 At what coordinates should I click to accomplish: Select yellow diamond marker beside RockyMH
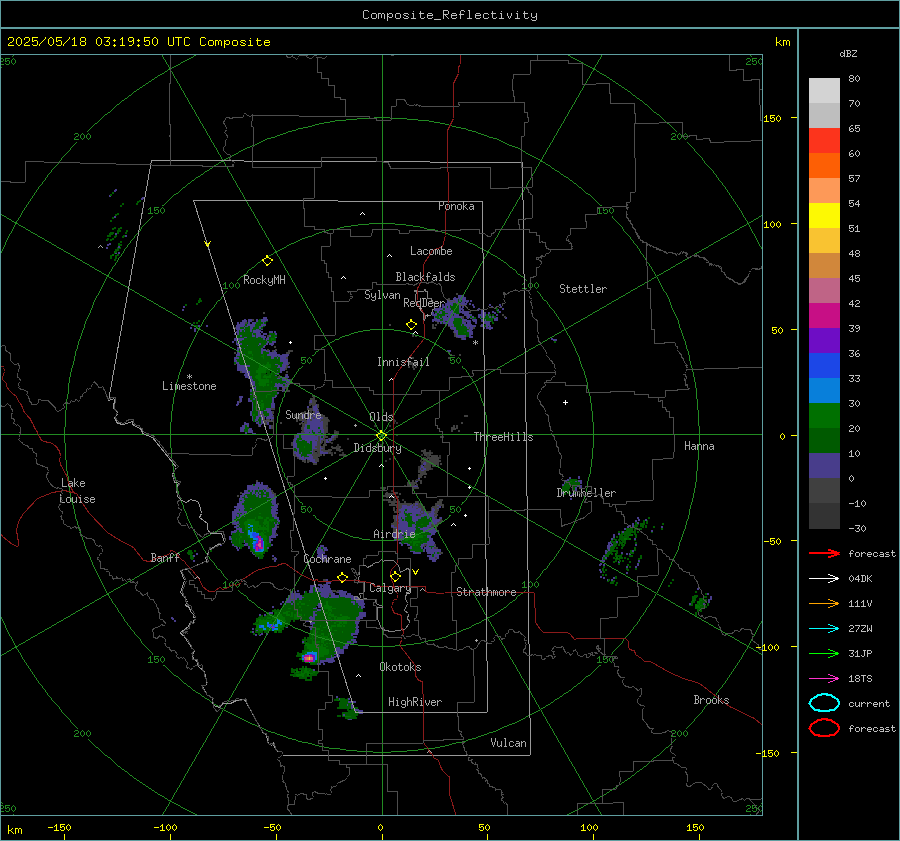pyautogui.click(x=267, y=261)
